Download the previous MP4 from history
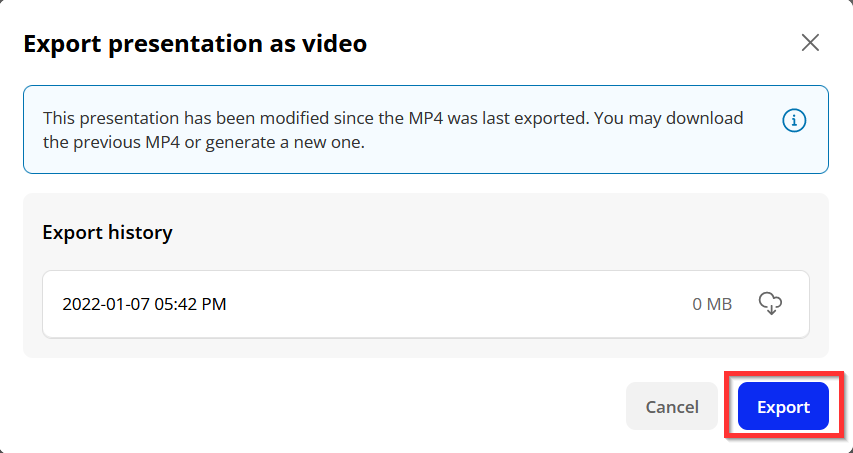The height and width of the screenshot is (453, 853). (x=770, y=303)
